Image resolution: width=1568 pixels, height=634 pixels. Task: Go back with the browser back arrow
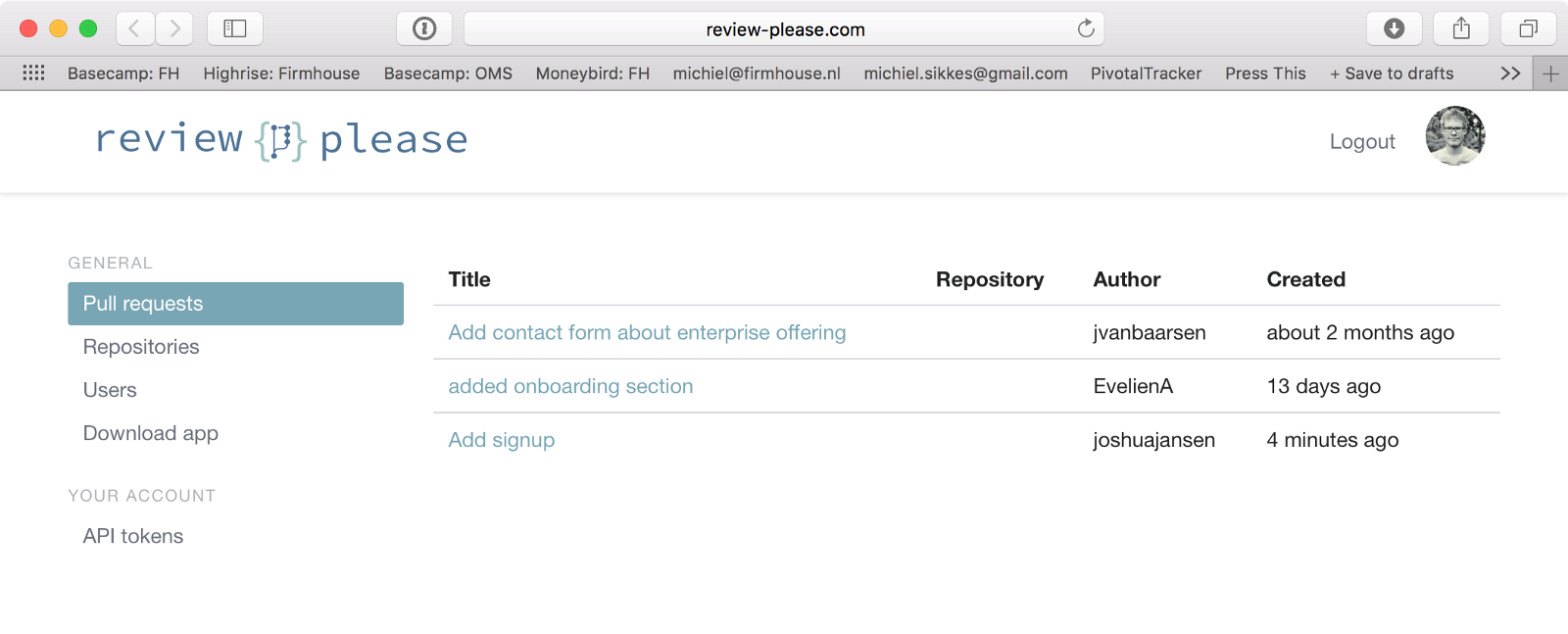(135, 28)
